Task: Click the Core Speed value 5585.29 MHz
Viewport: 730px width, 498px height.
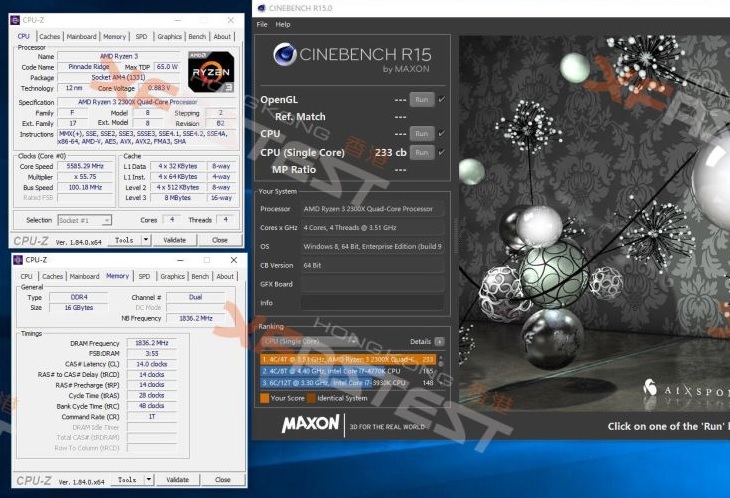Action: click(85, 166)
